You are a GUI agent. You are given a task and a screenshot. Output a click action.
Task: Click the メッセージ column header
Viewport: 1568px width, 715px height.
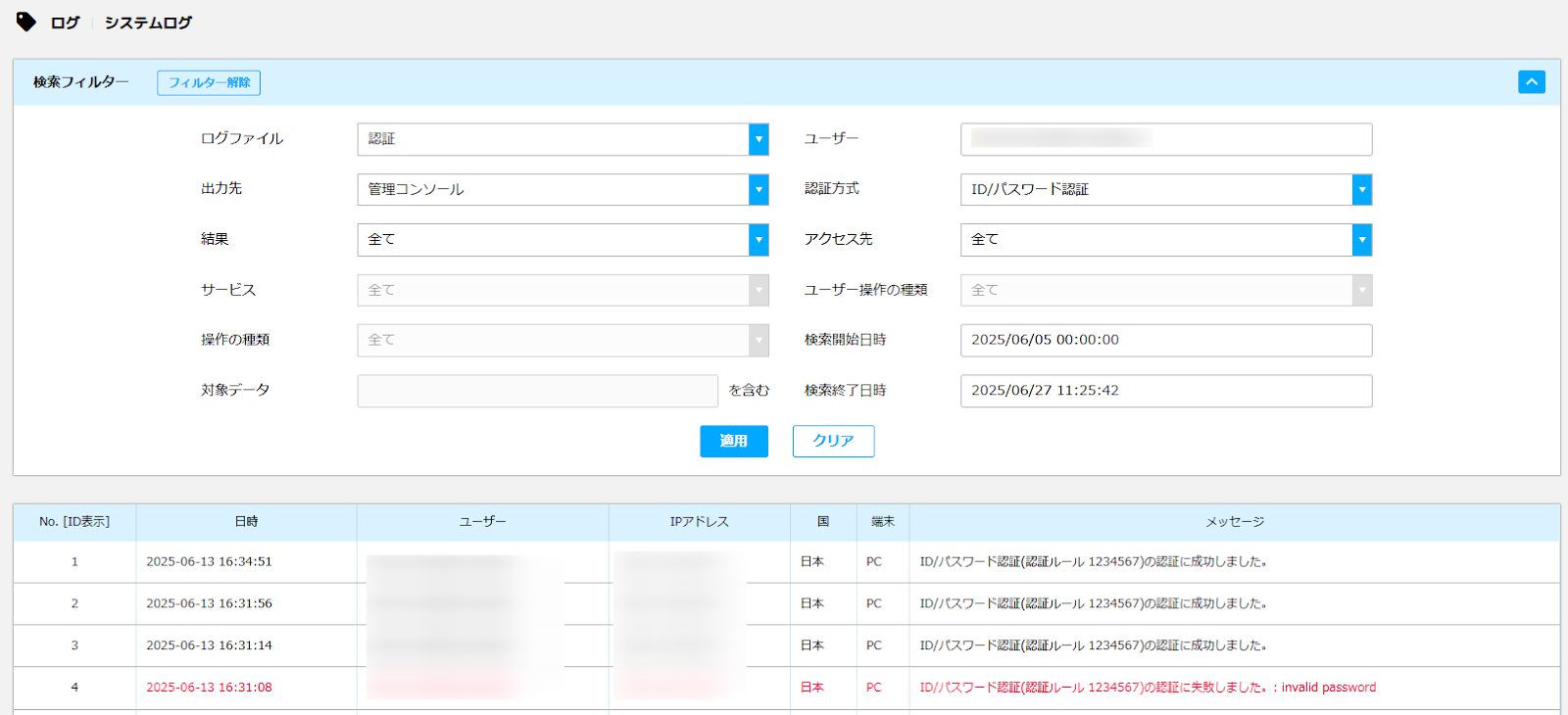[1235, 522]
